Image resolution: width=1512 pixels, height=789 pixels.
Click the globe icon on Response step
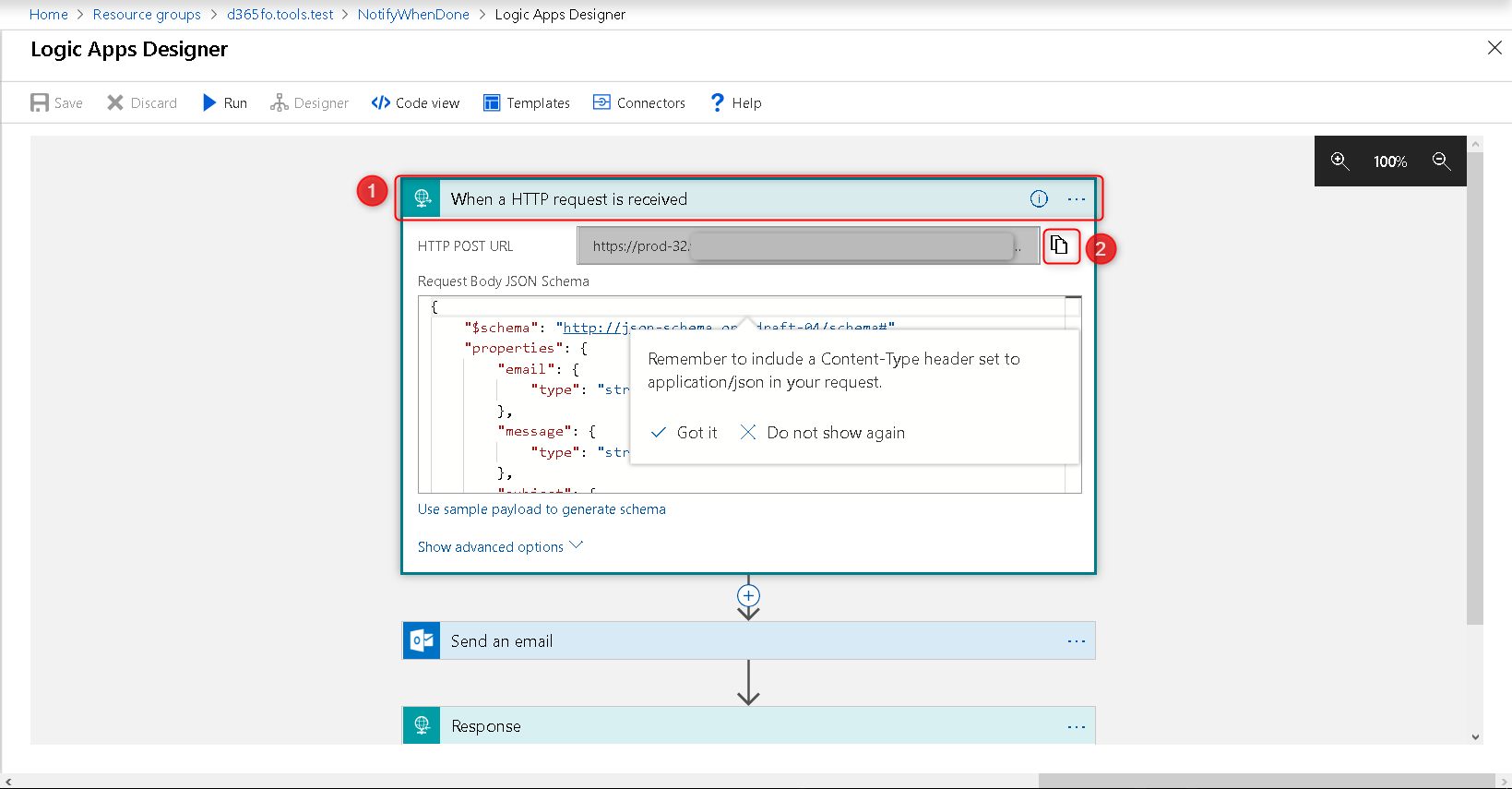pos(423,725)
